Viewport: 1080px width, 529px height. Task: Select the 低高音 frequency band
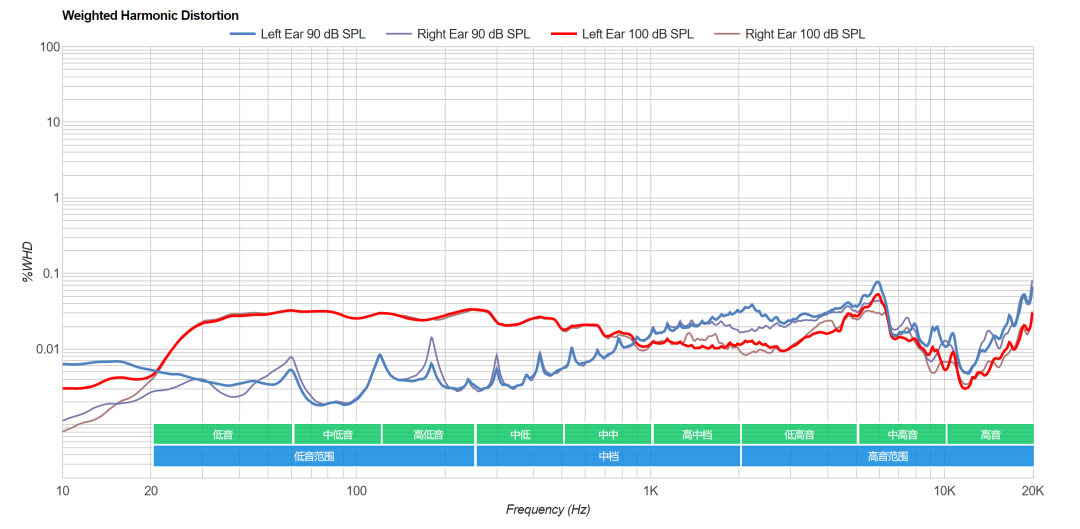(799, 434)
